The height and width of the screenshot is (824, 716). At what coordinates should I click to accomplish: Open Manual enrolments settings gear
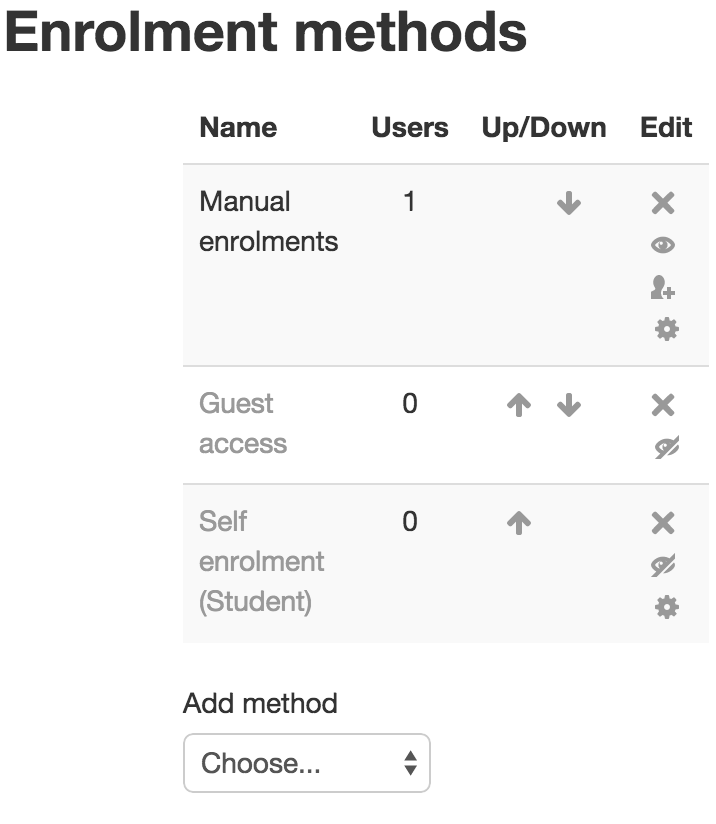[x=667, y=329]
